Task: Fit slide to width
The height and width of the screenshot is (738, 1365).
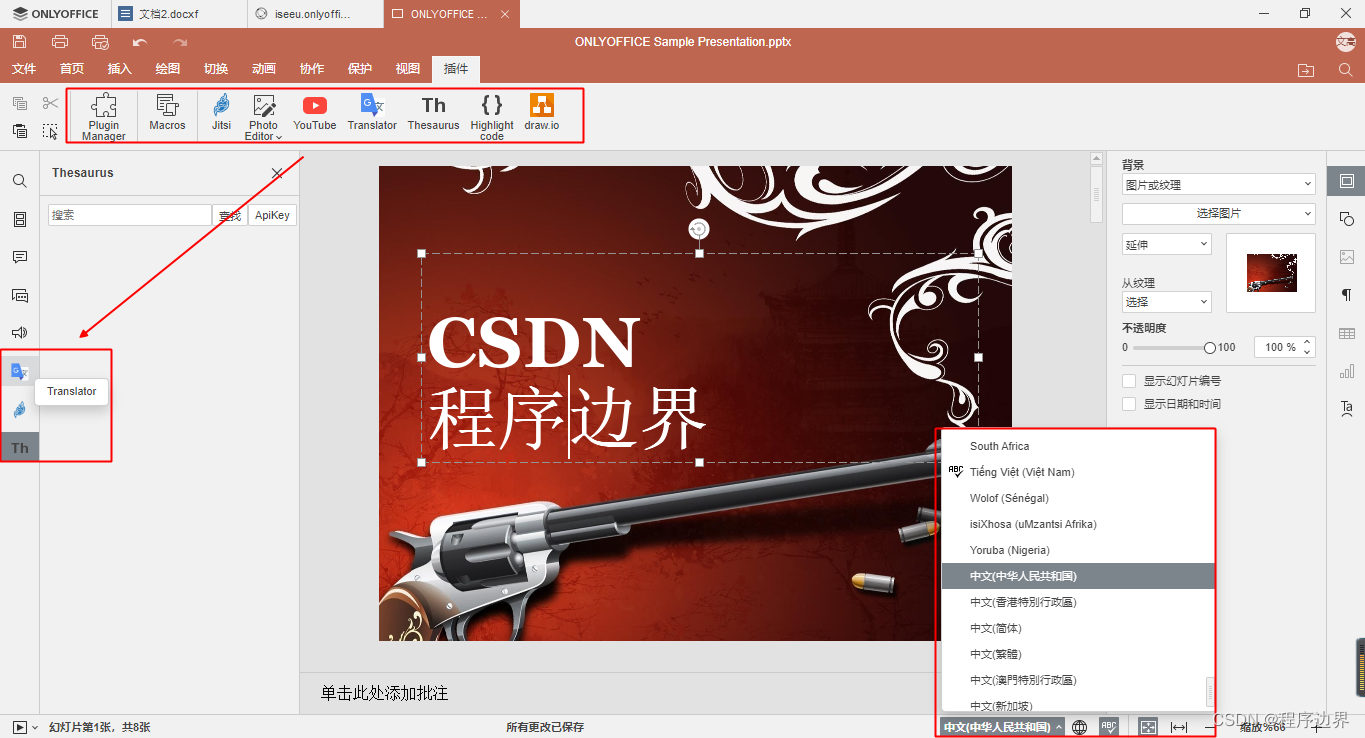Action: click(x=1179, y=727)
